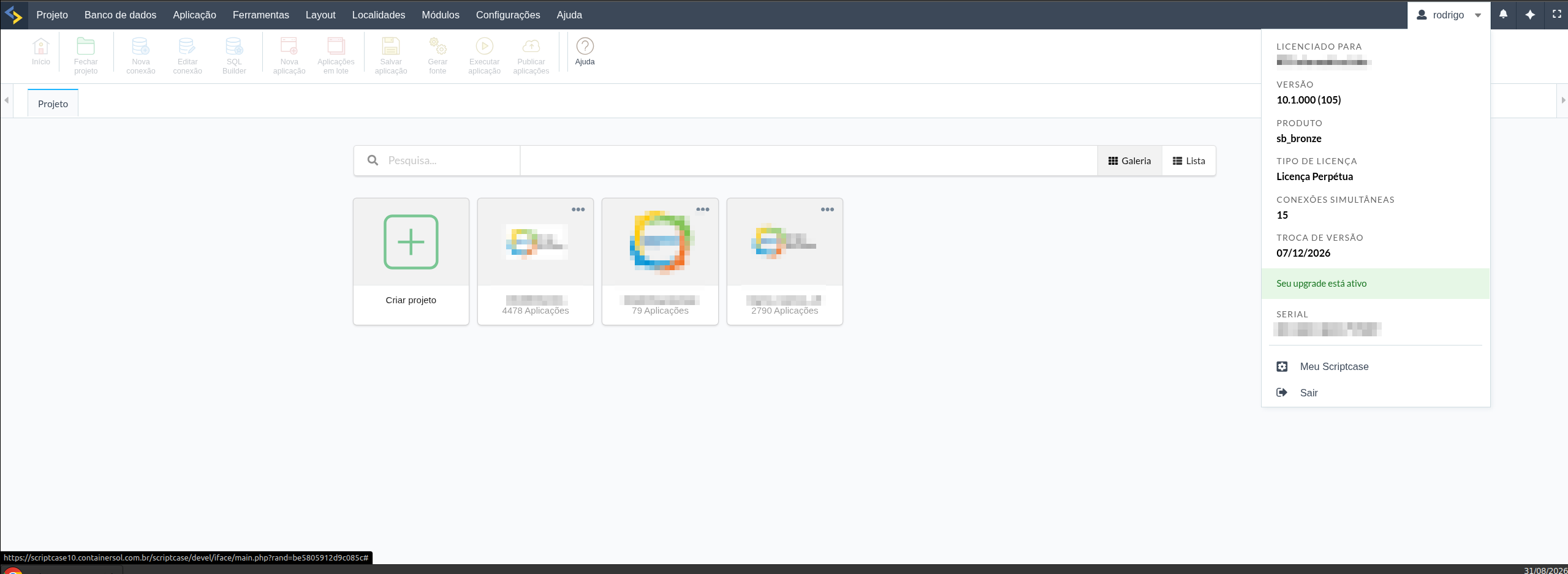The width and height of the screenshot is (1568, 574).
Task: Click the Sair logout icon
Action: tap(1282, 393)
